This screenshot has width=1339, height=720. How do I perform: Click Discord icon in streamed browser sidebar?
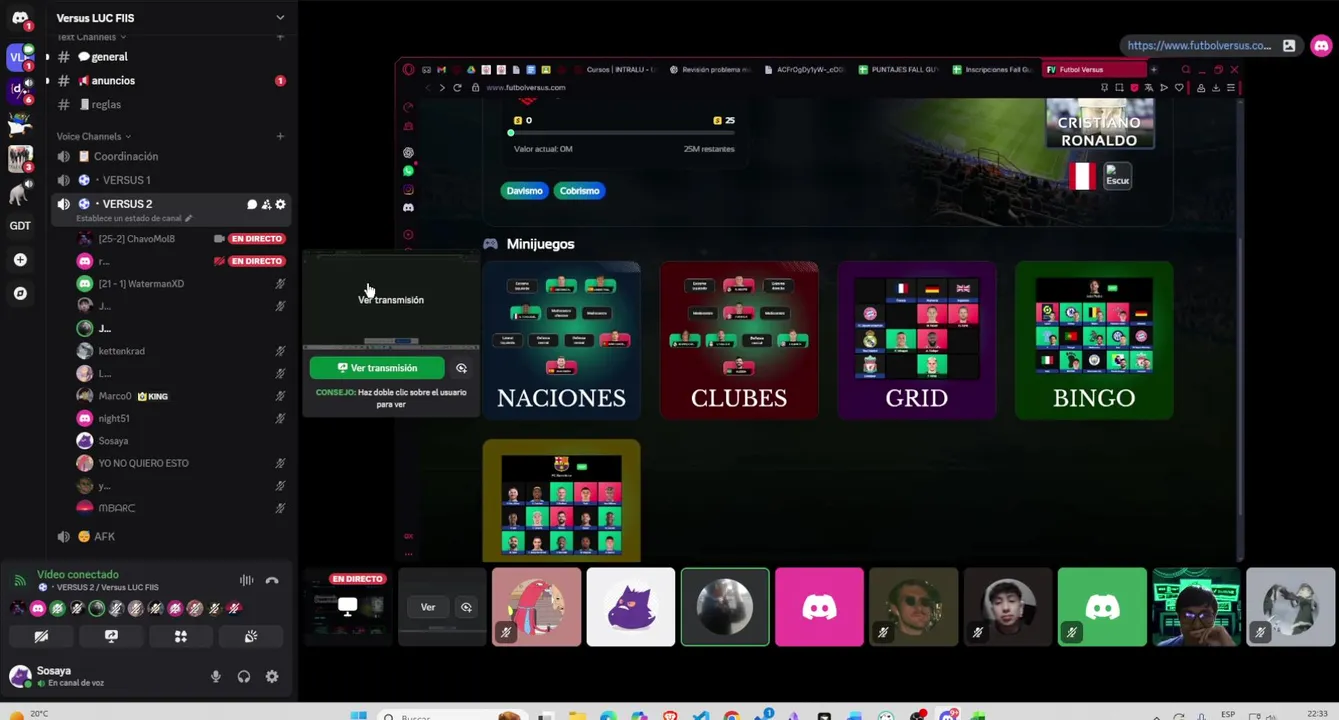408,207
